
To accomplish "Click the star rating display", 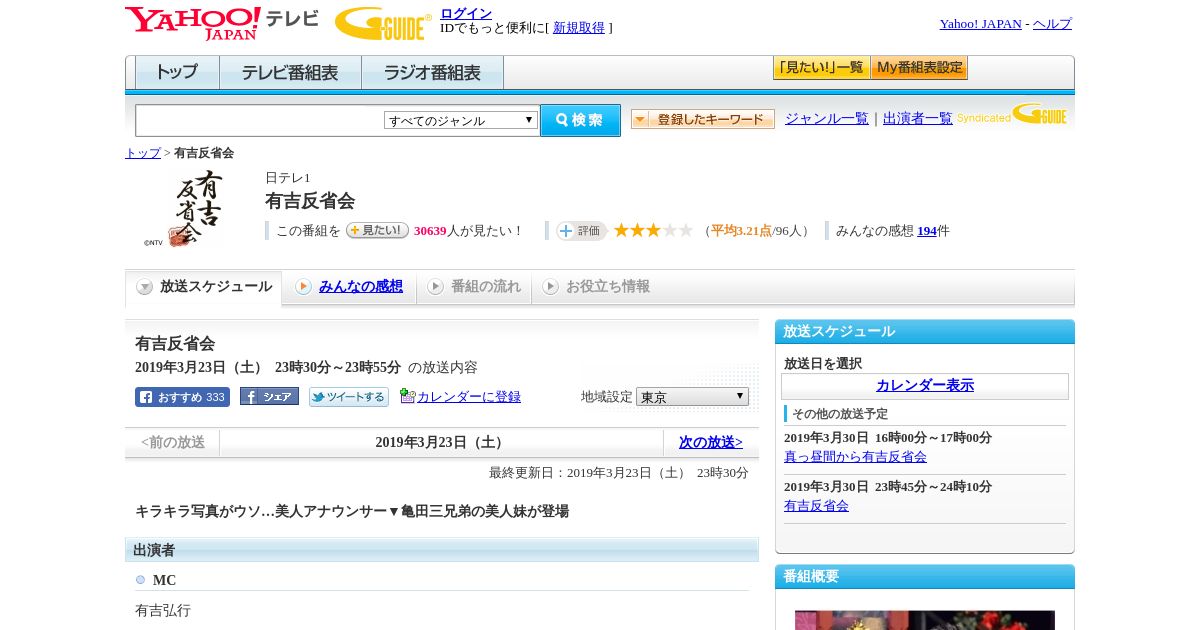I will [x=653, y=230].
